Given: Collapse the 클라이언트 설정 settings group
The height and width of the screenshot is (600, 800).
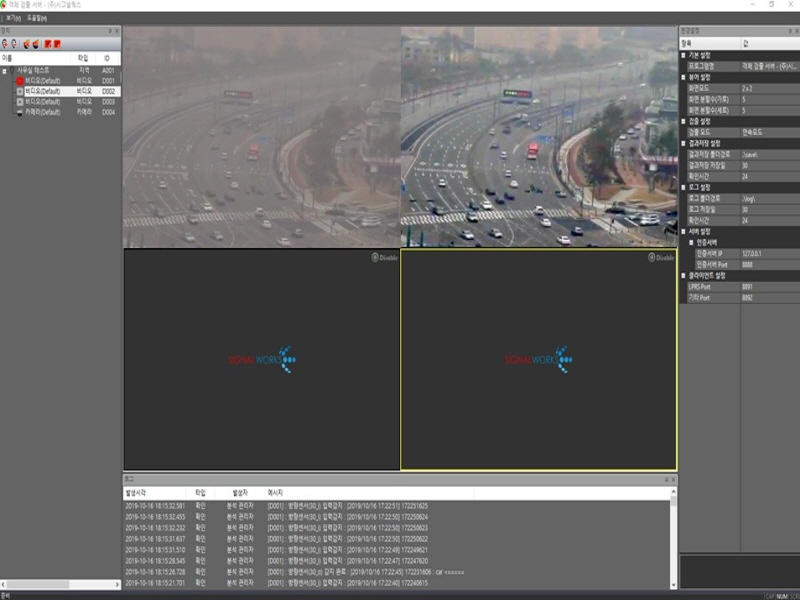Looking at the screenshot, I should coord(684,276).
